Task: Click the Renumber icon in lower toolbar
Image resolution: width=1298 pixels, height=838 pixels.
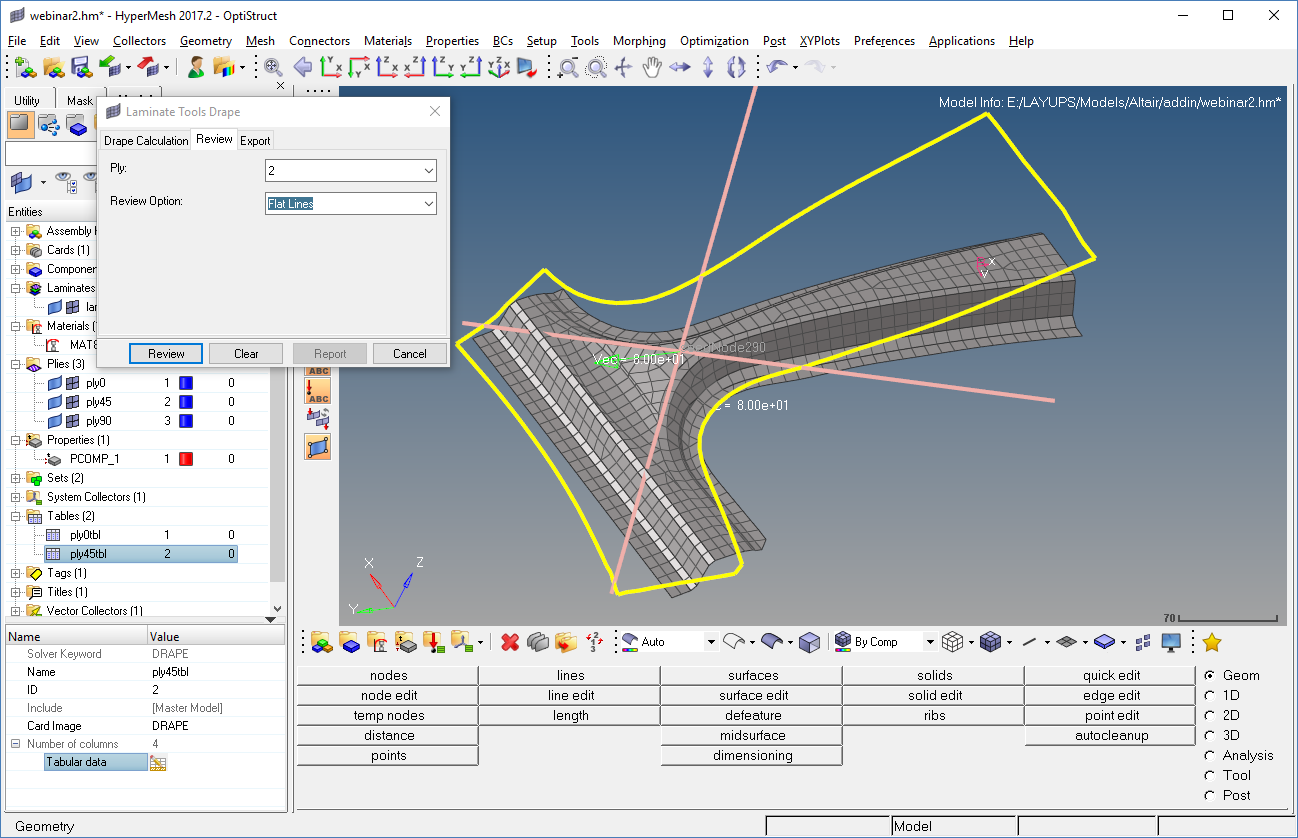Action: pos(594,642)
